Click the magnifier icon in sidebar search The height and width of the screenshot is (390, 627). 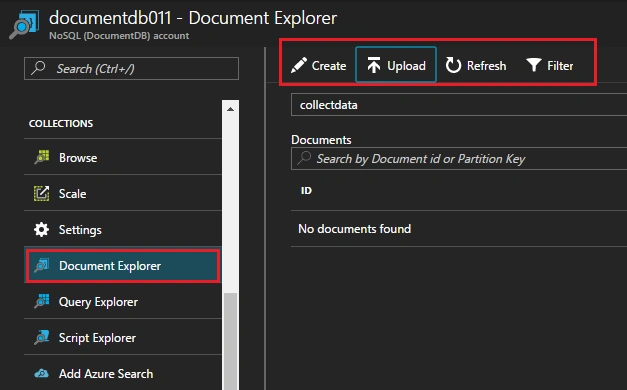(x=38, y=68)
